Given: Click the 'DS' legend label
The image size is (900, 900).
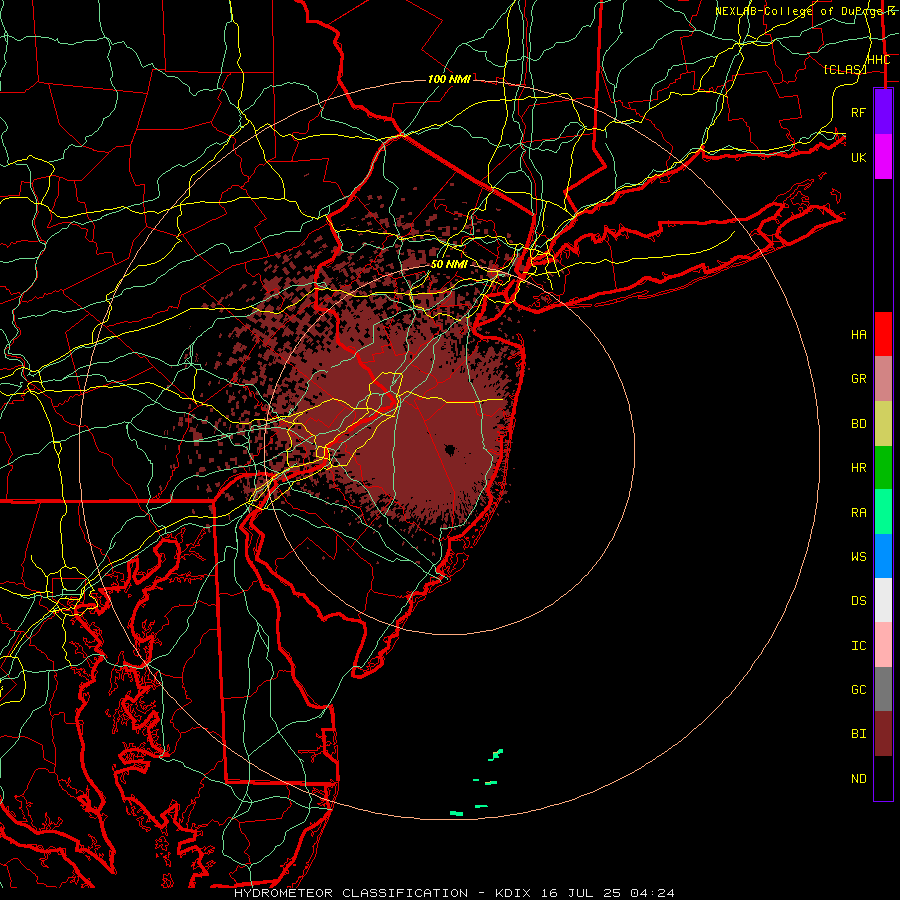Looking at the screenshot, I should [859, 601].
